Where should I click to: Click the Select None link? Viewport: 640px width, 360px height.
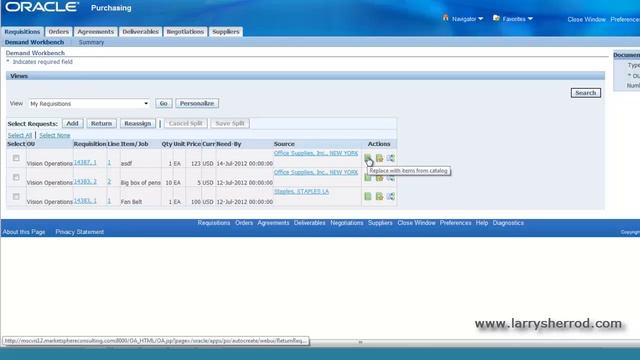(55, 136)
